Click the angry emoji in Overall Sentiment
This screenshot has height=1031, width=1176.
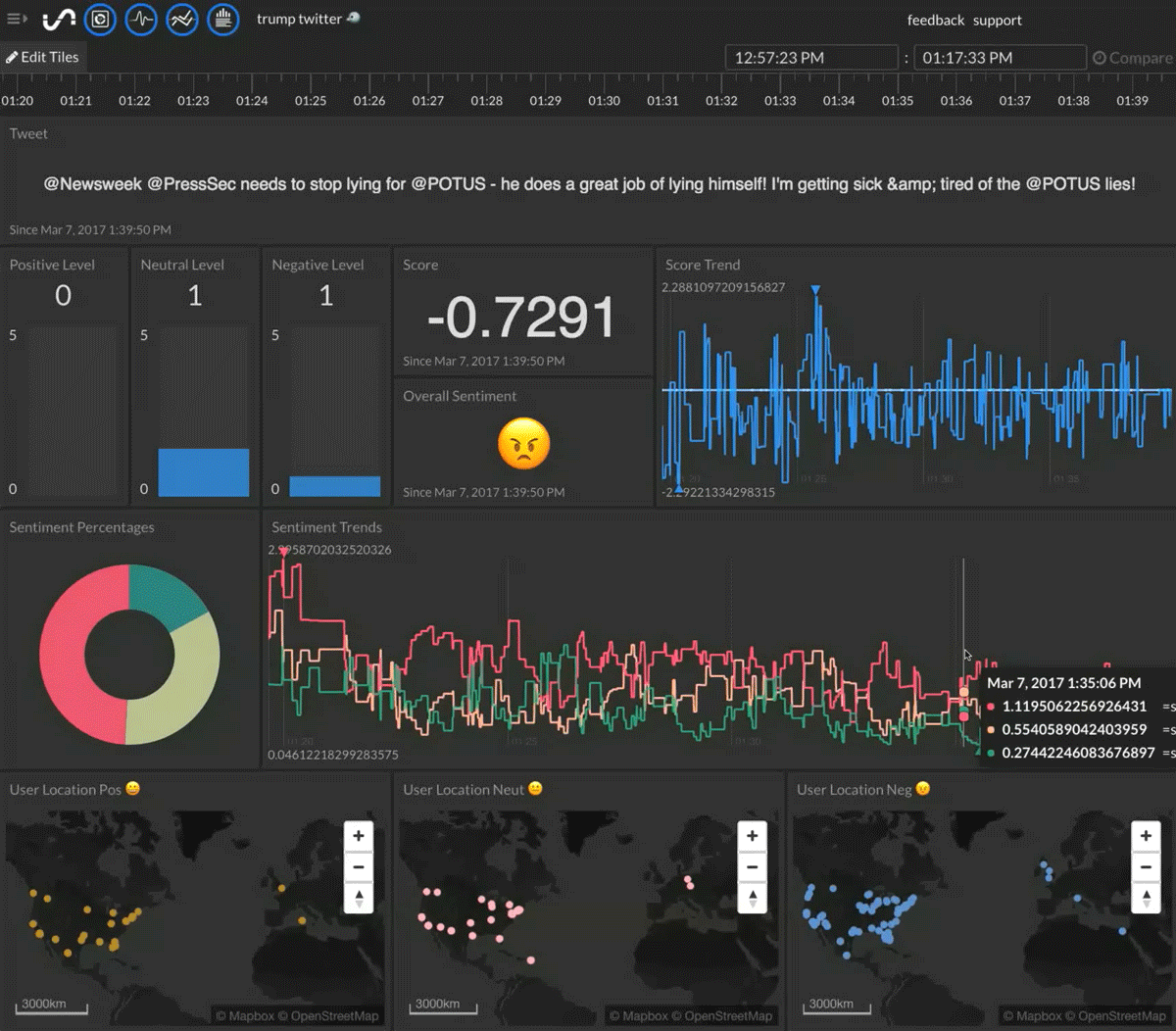click(523, 443)
